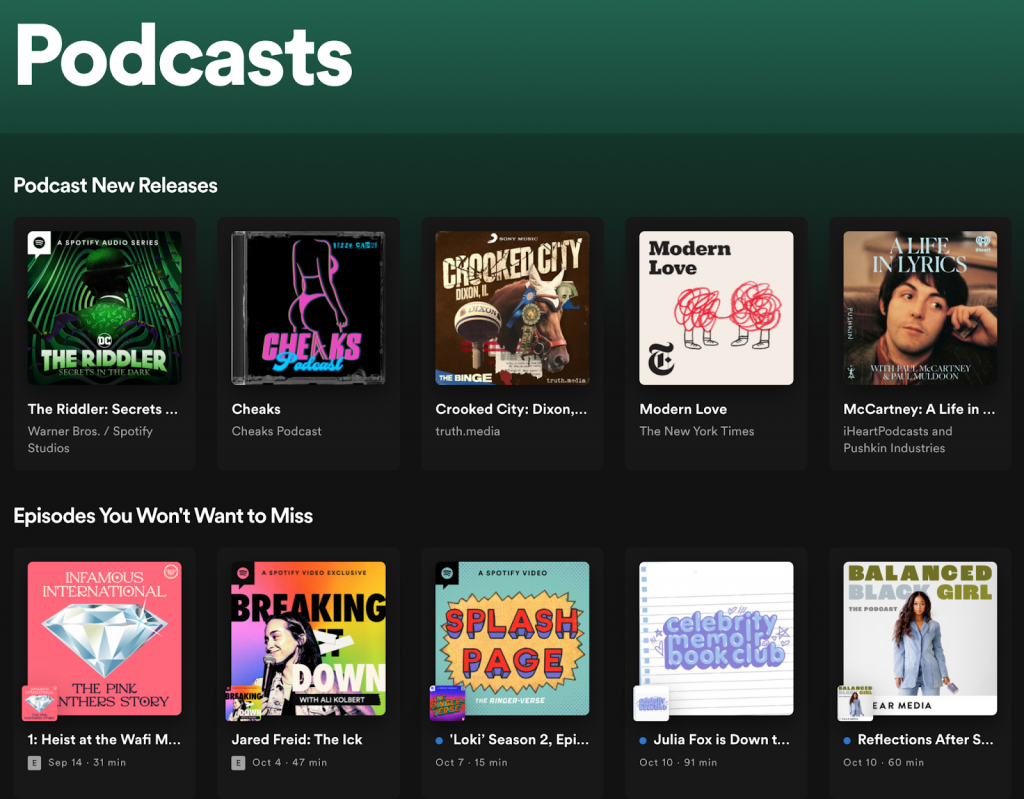Viewport: 1024px width, 799px height.
Task: Click the small Ringer-Verse show icon
Action: click(448, 703)
